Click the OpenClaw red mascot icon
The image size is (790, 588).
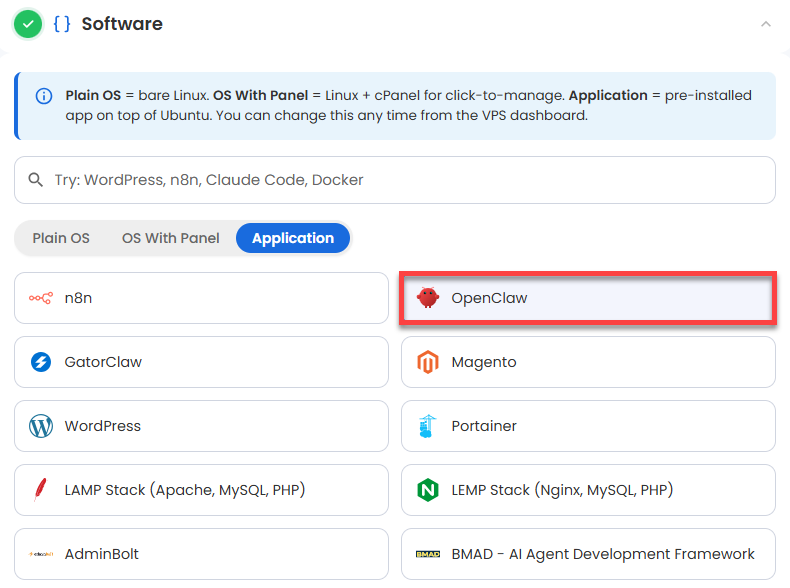click(x=428, y=298)
